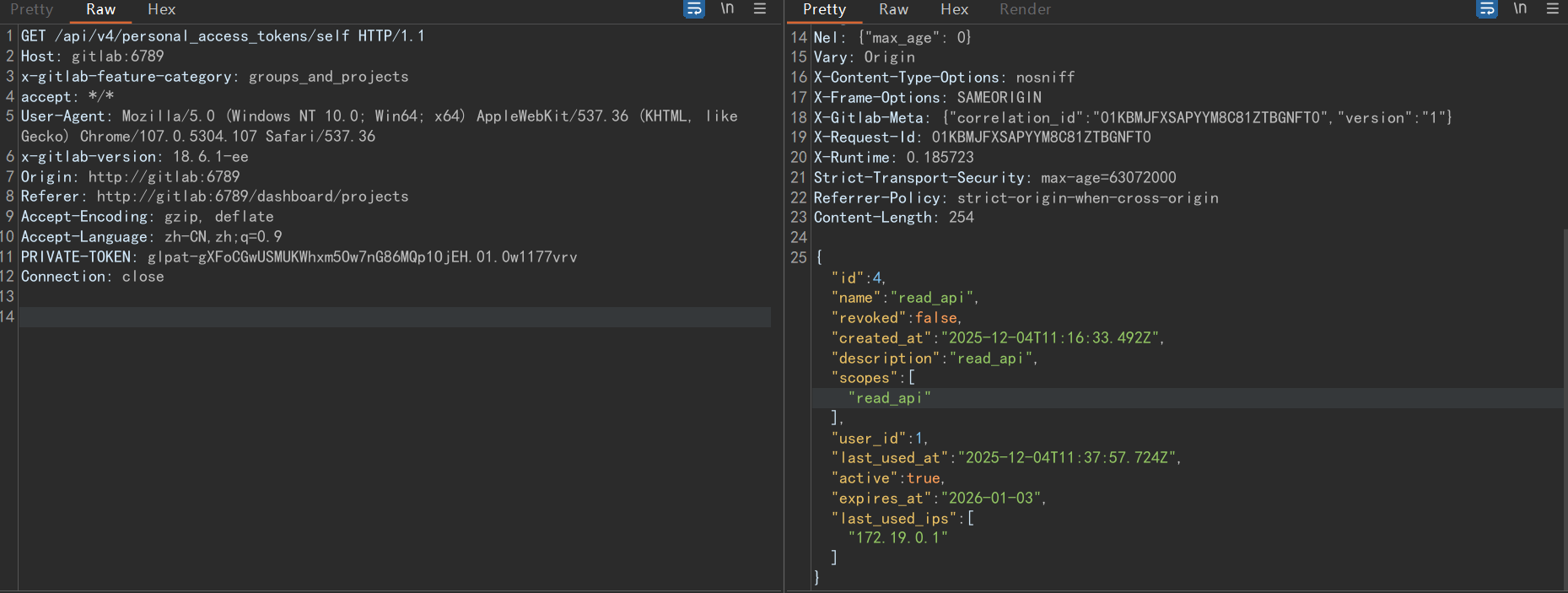Image resolution: width=1568 pixels, height=593 pixels.
Task: Click the Origin: http://gitlab:6789 header
Action: click(131, 177)
